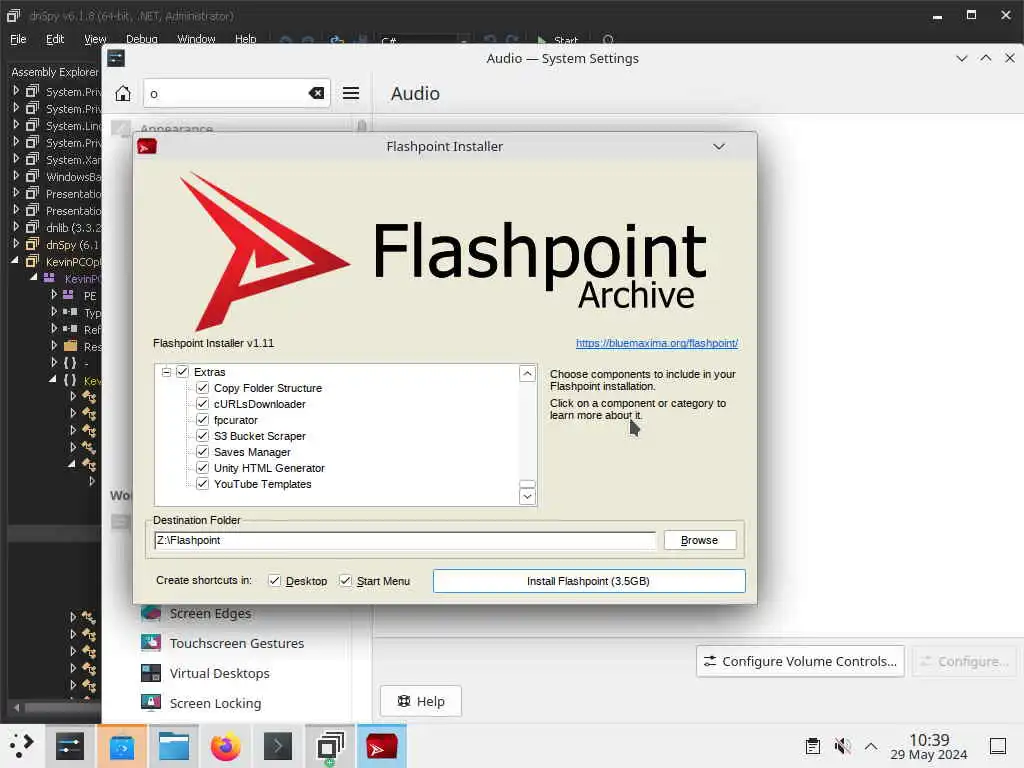Screen dimensions: 1024x768
Task: Toggle the fpcurator checkbox
Action: [x=202, y=420]
